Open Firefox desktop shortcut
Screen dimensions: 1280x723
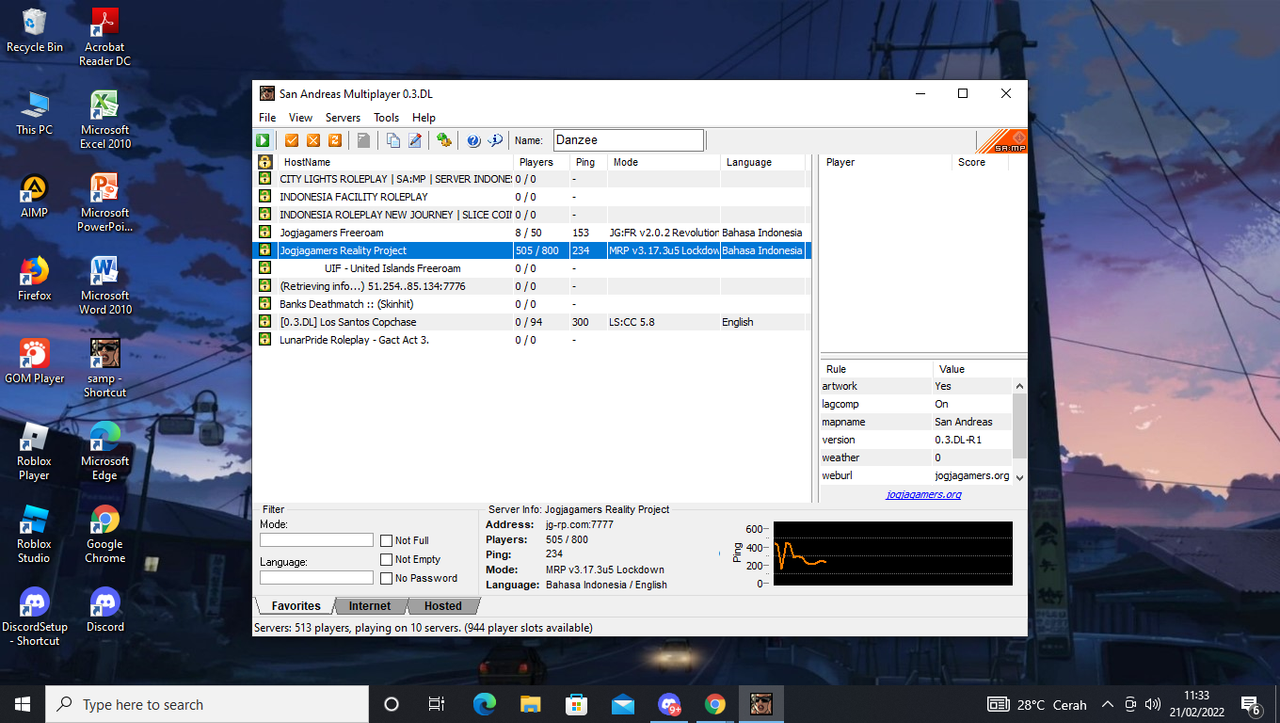[x=34, y=279]
